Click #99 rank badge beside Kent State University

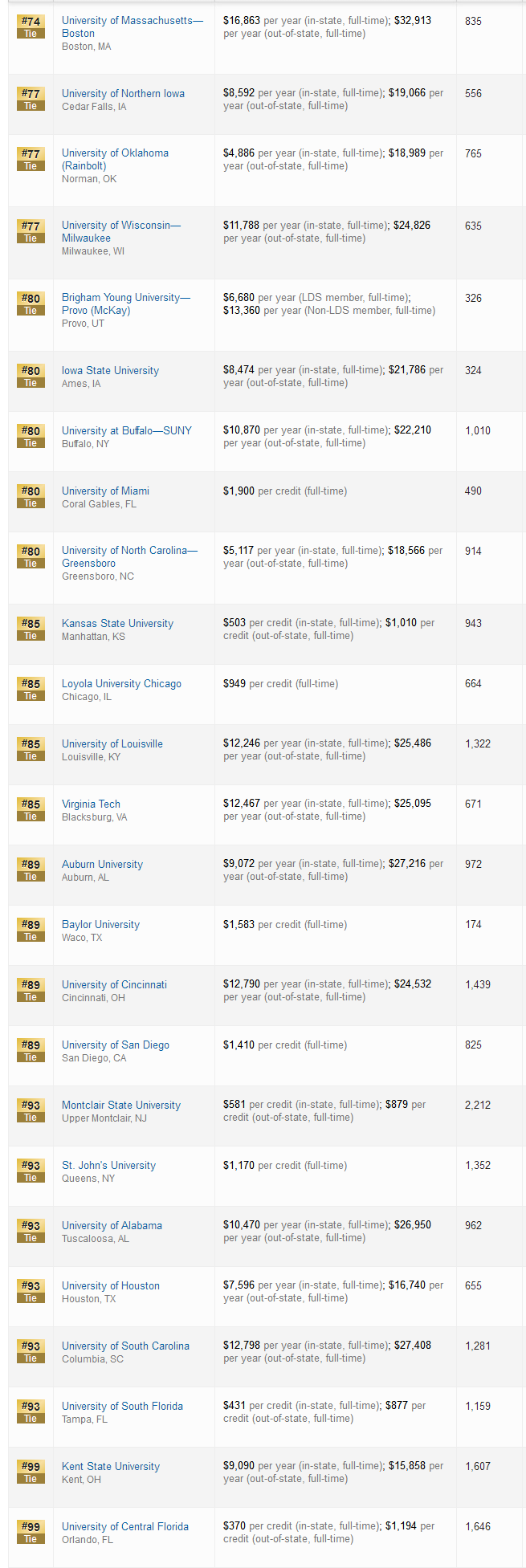(x=31, y=1472)
